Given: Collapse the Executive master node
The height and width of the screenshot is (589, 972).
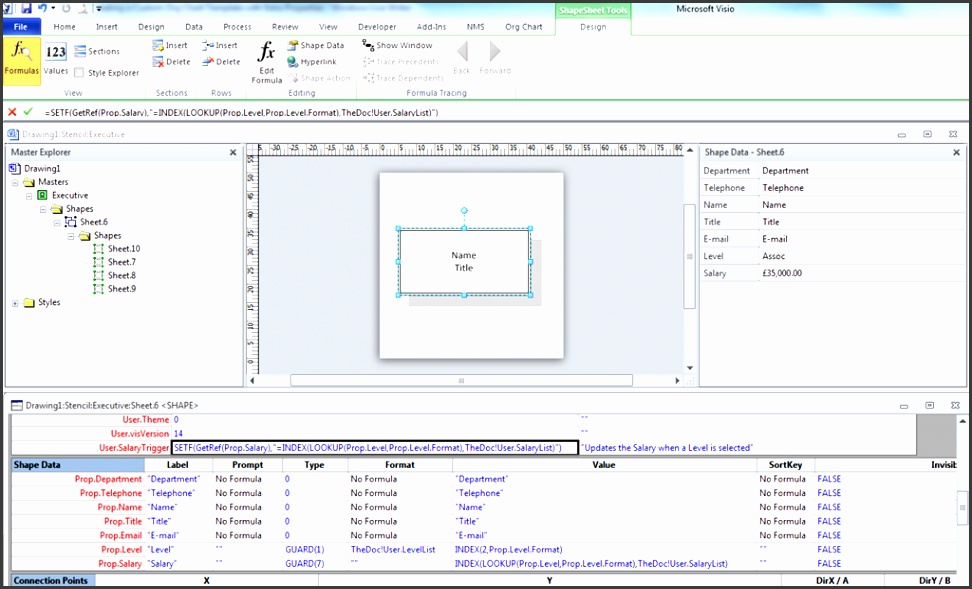Looking at the screenshot, I should (x=29, y=195).
